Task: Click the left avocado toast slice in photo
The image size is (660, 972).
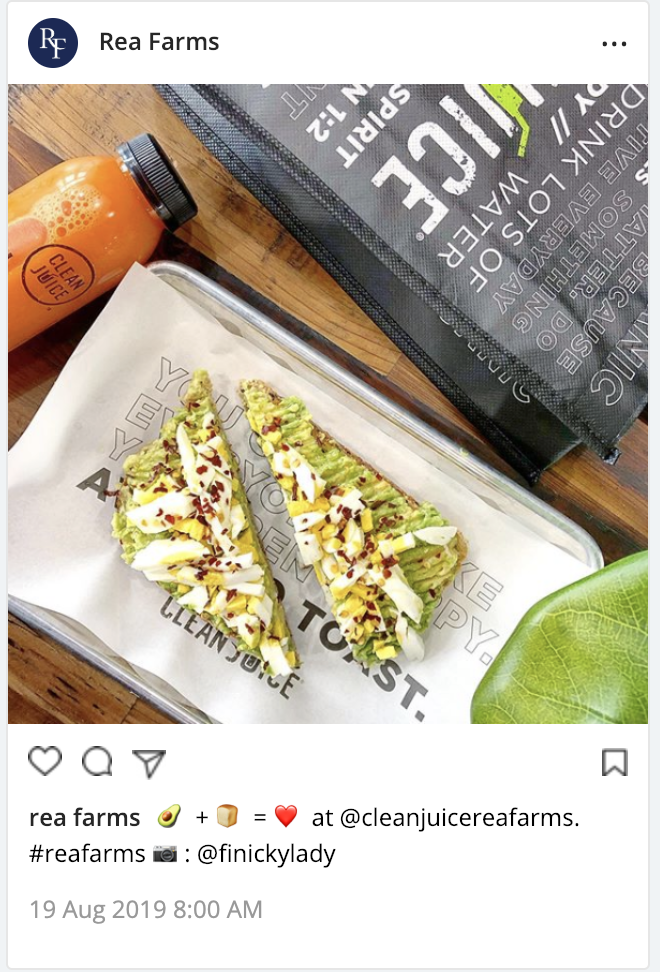Action: 205,527
